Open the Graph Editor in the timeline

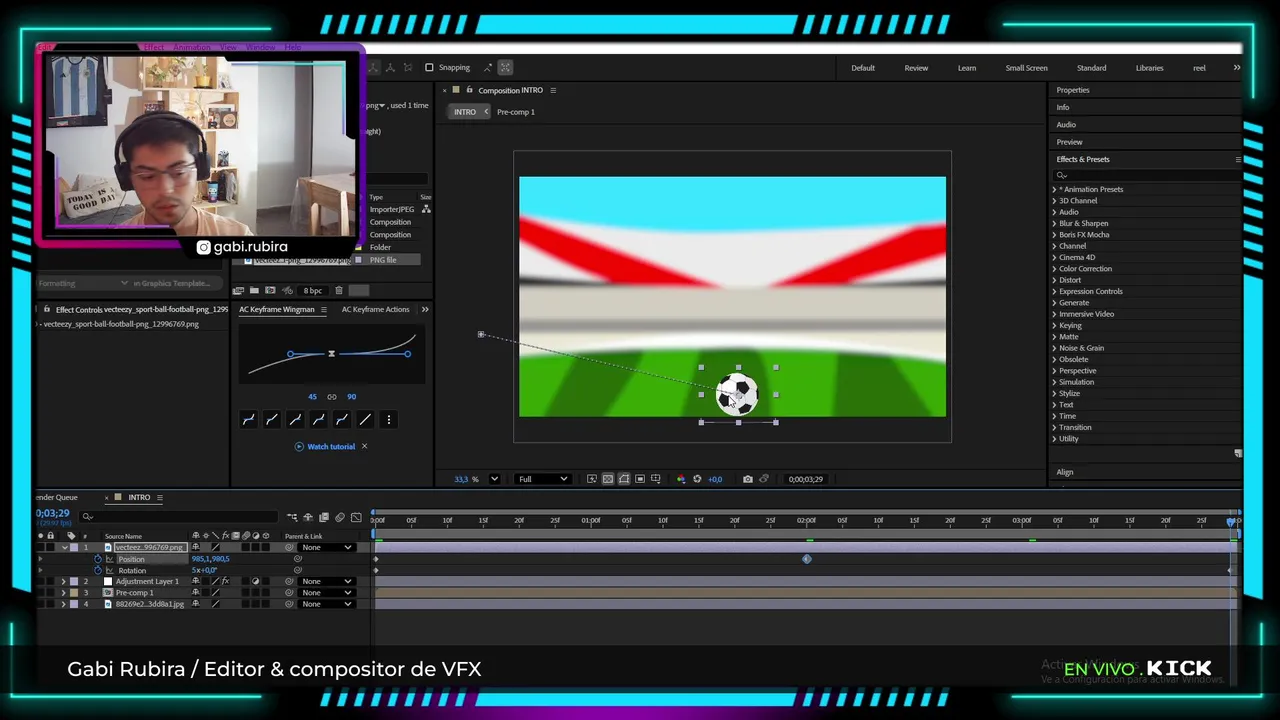click(356, 517)
